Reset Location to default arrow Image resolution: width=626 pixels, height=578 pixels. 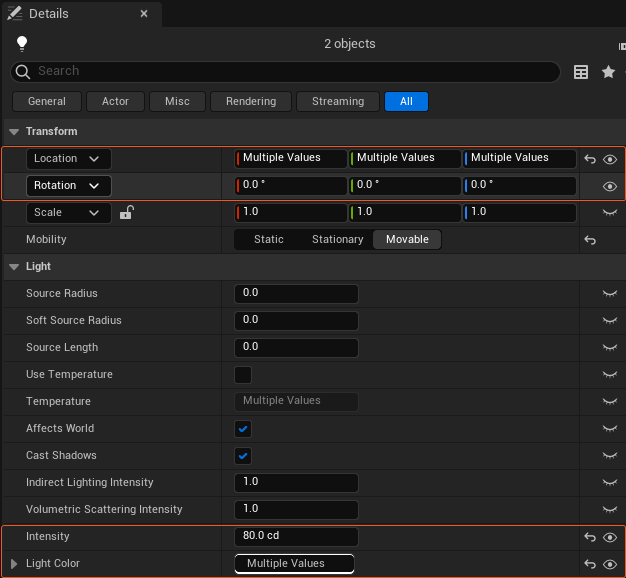590,159
